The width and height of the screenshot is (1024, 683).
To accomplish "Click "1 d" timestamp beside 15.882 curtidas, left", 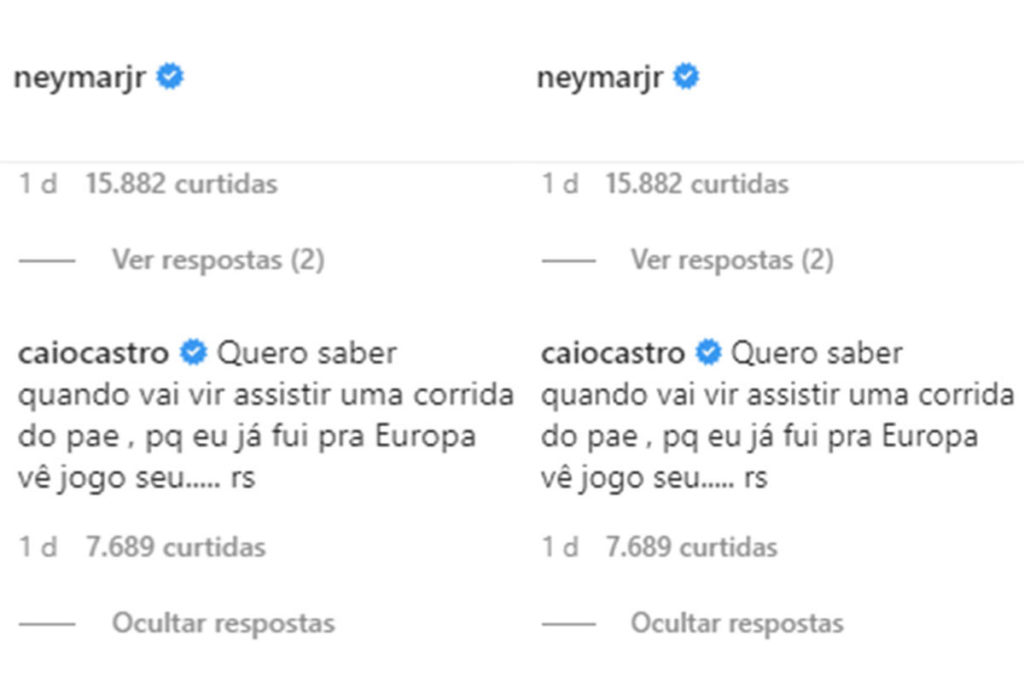I will coord(38,184).
